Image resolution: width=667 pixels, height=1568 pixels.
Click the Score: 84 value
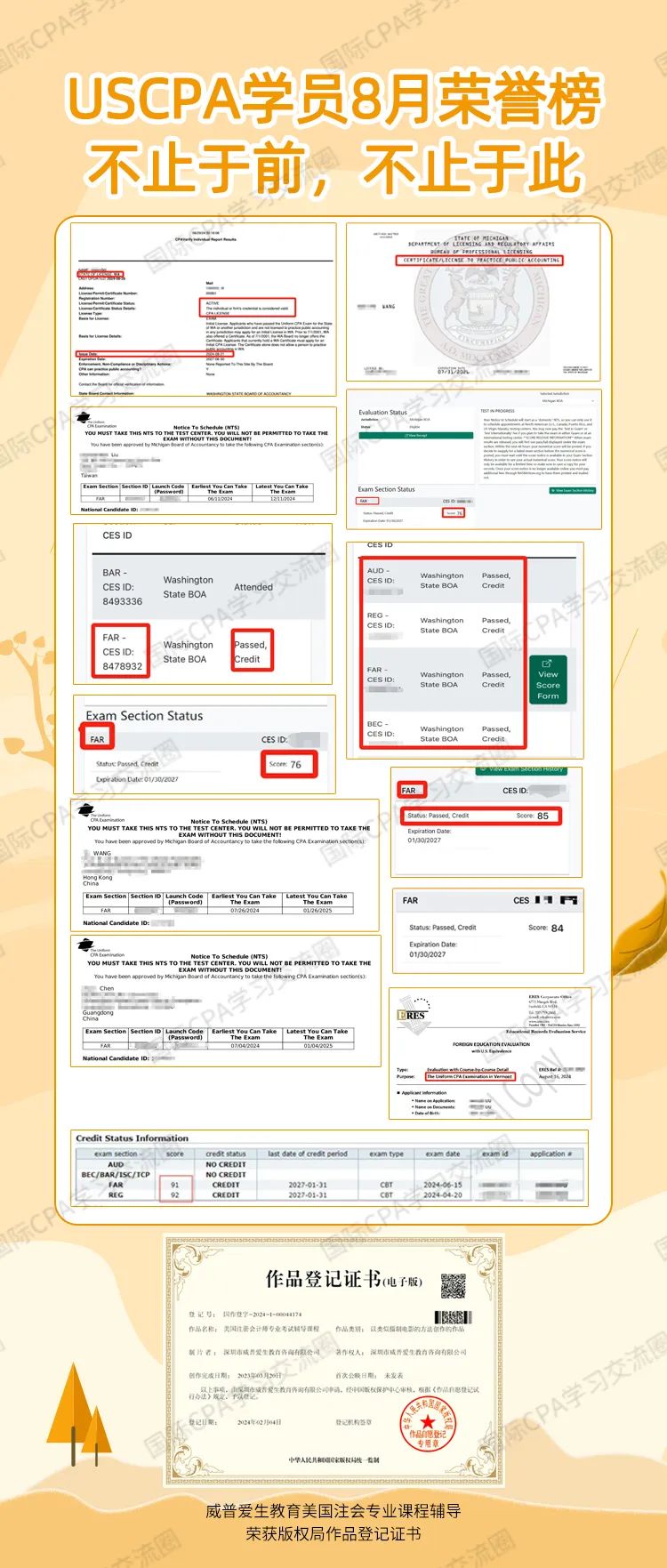tap(546, 928)
